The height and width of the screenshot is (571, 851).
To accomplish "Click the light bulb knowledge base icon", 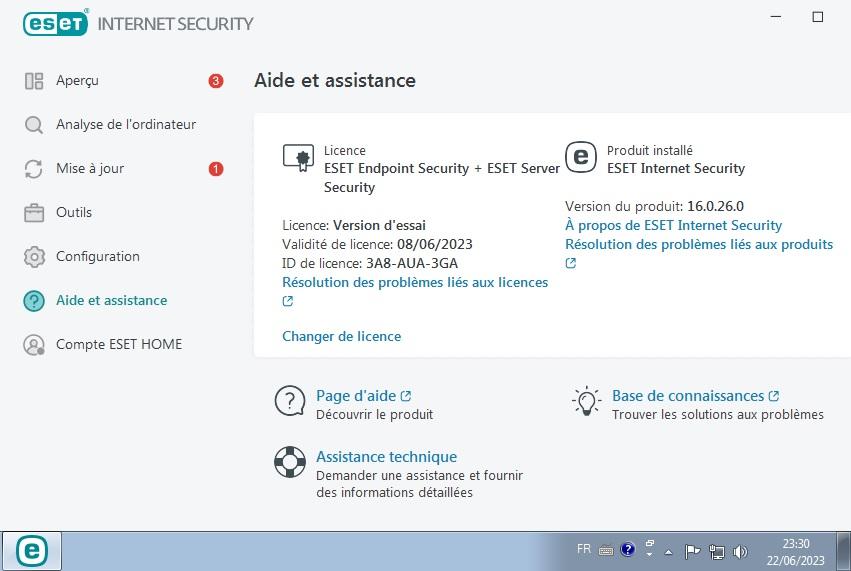I will point(586,401).
